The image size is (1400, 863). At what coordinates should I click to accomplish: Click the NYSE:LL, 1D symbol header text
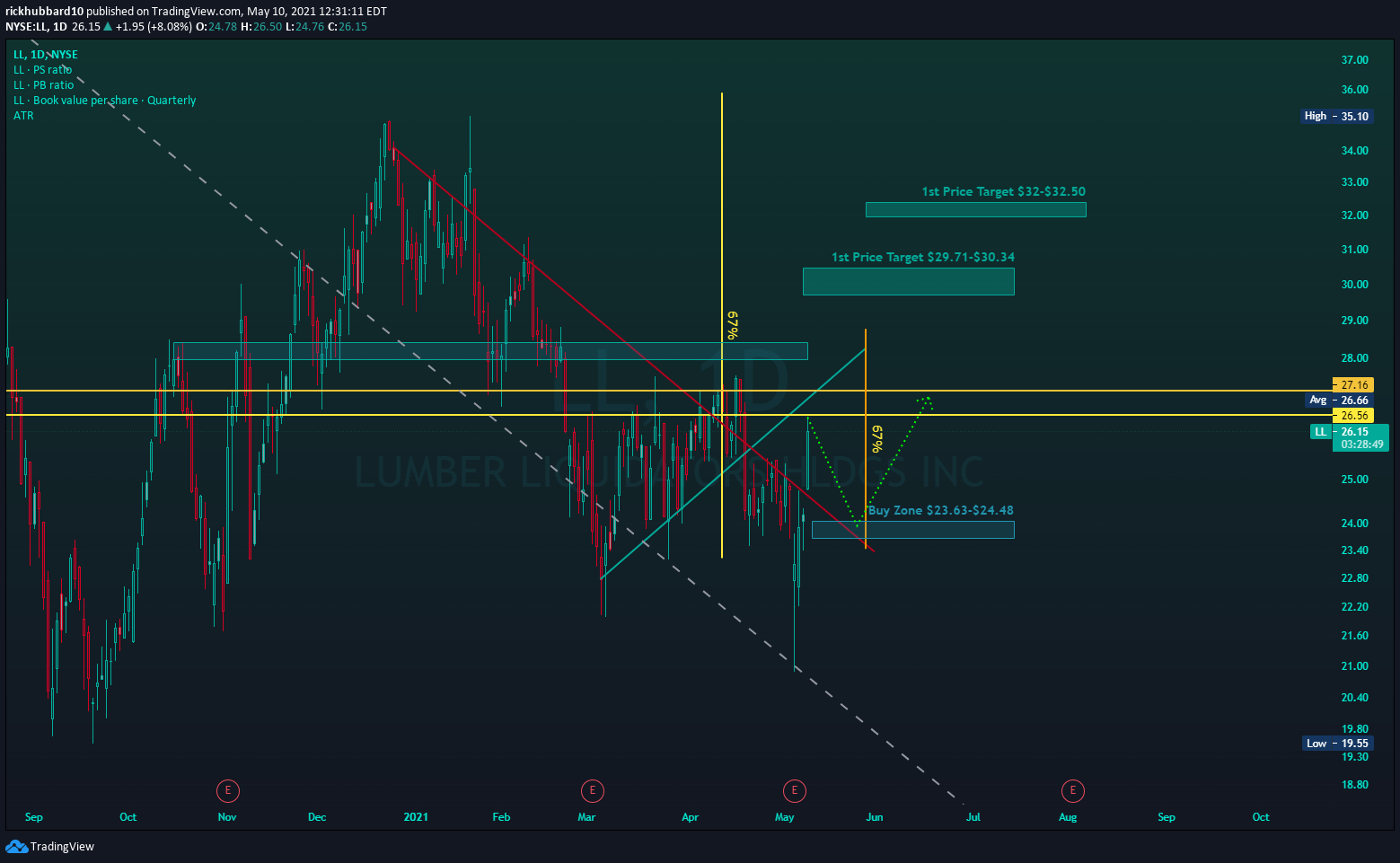pos(36,27)
